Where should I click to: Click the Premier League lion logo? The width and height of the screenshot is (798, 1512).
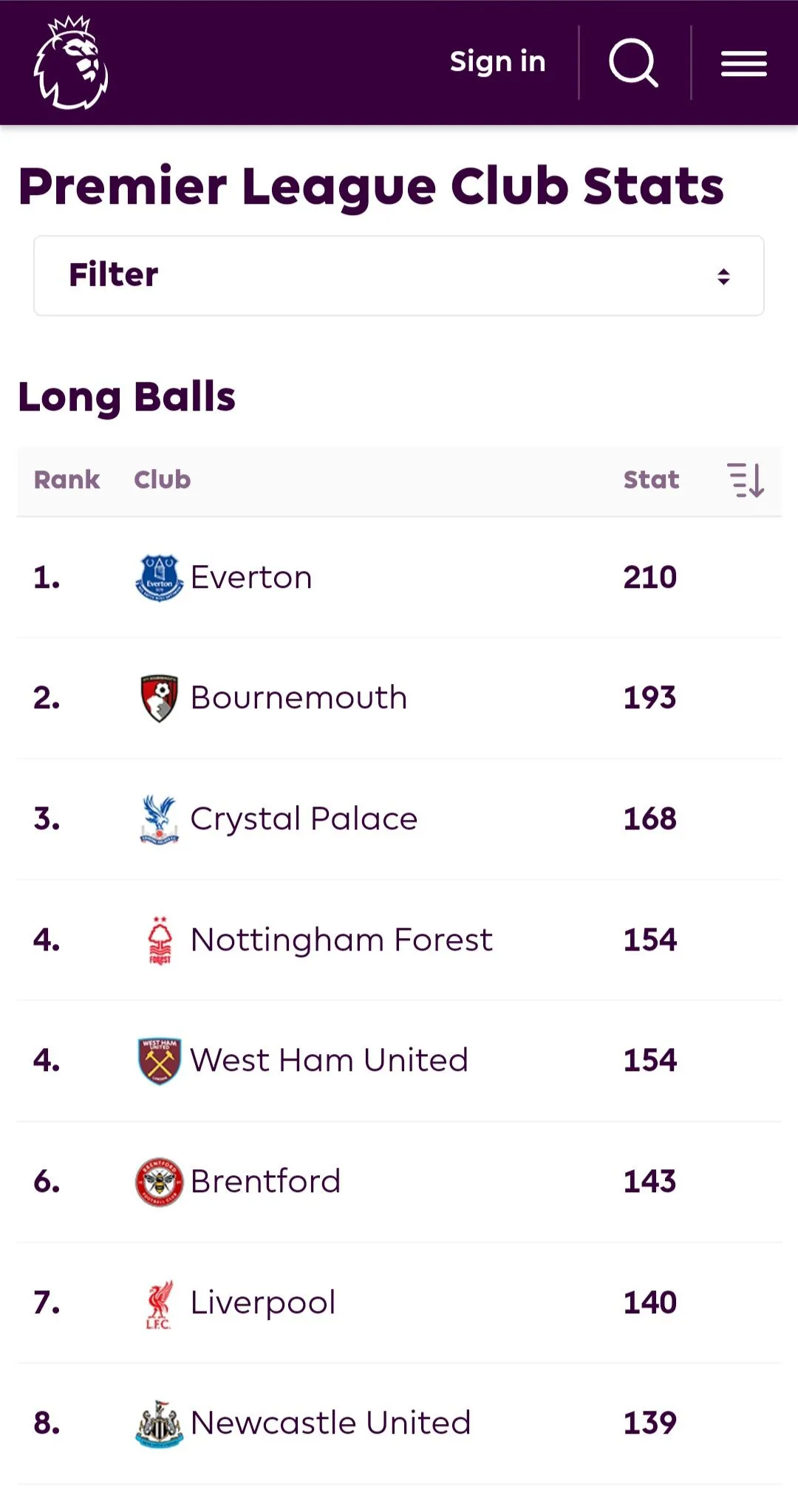(x=71, y=63)
